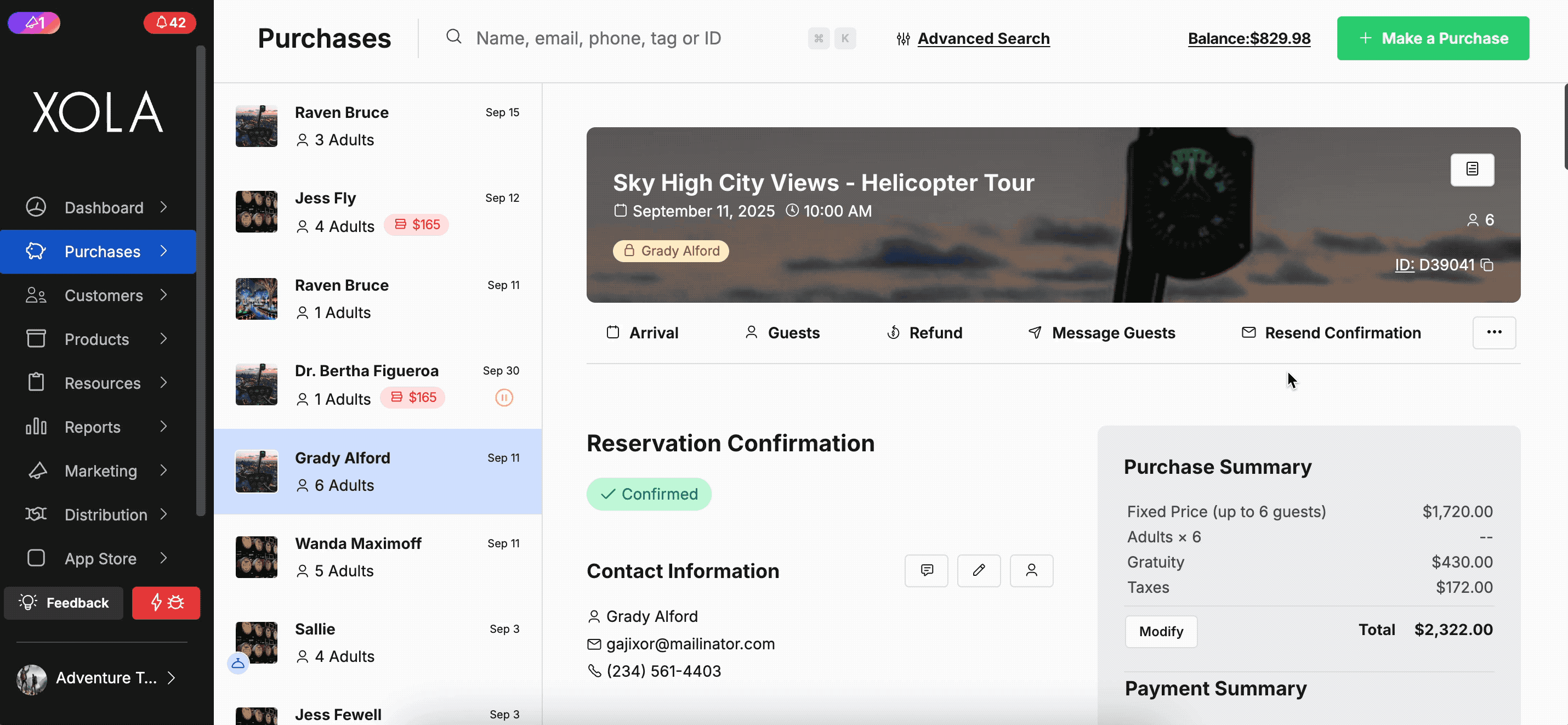
Task: Click the edit pencil in Contact Information
Action: (978, 570)
